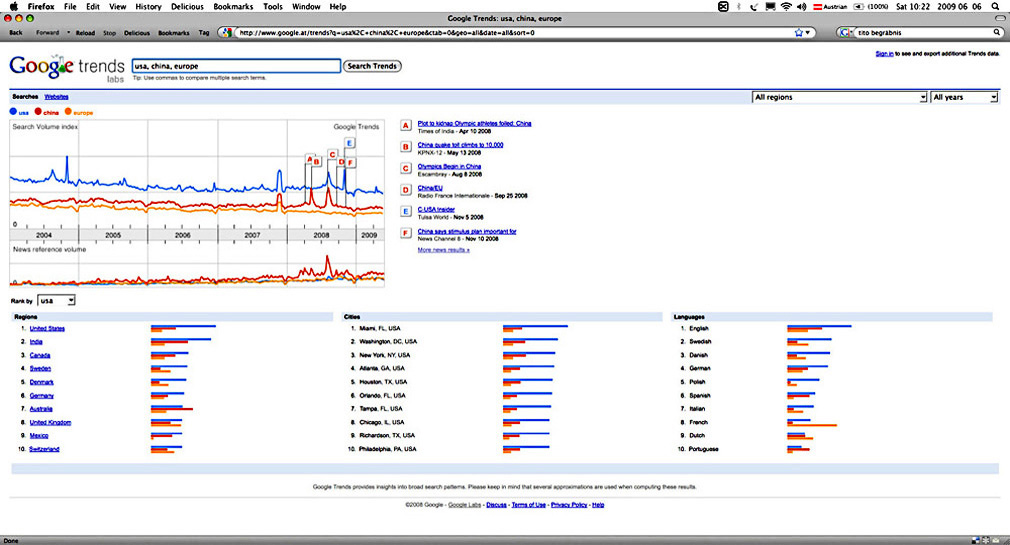Click the volume speaker icon in menu bar

[x=801, y=6]
